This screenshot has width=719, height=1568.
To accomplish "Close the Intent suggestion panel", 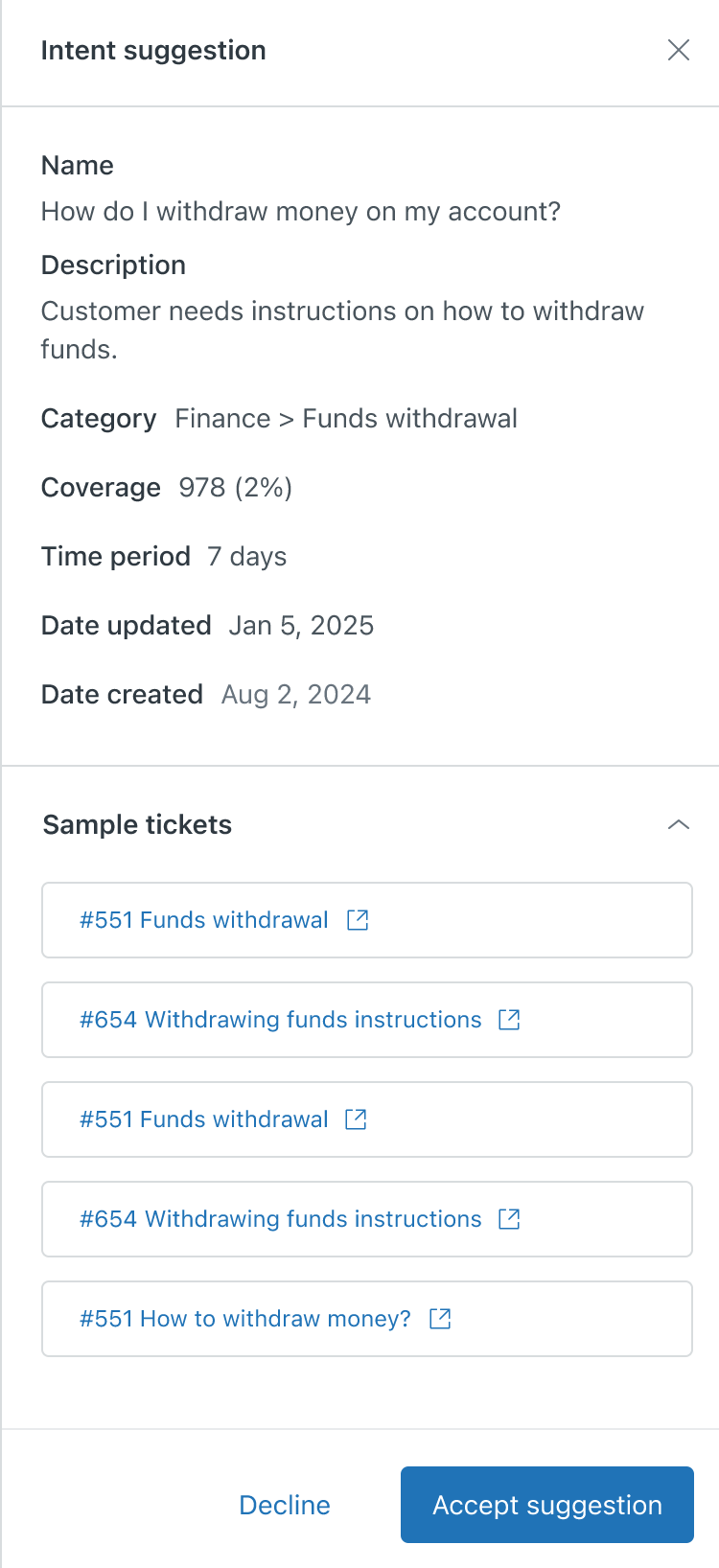I will tap(679, 50).
